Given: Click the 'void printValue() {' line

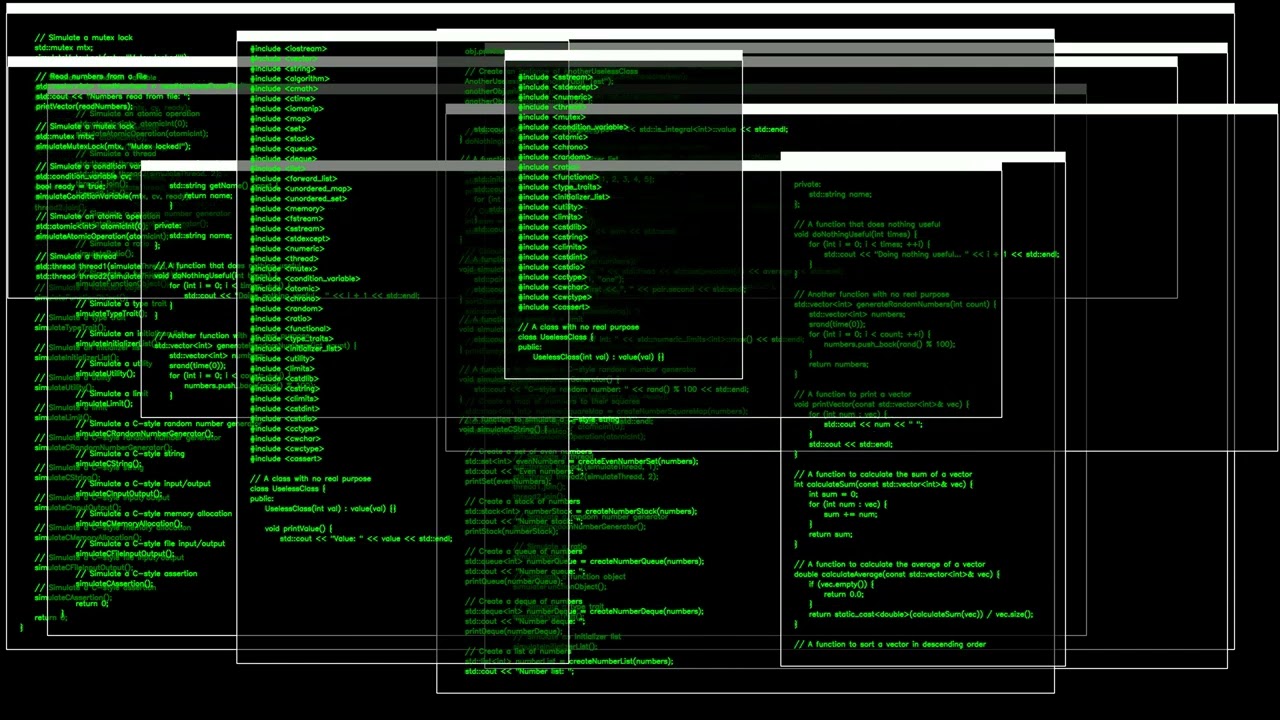Looking at the screenshot, I should click(299, 528).
